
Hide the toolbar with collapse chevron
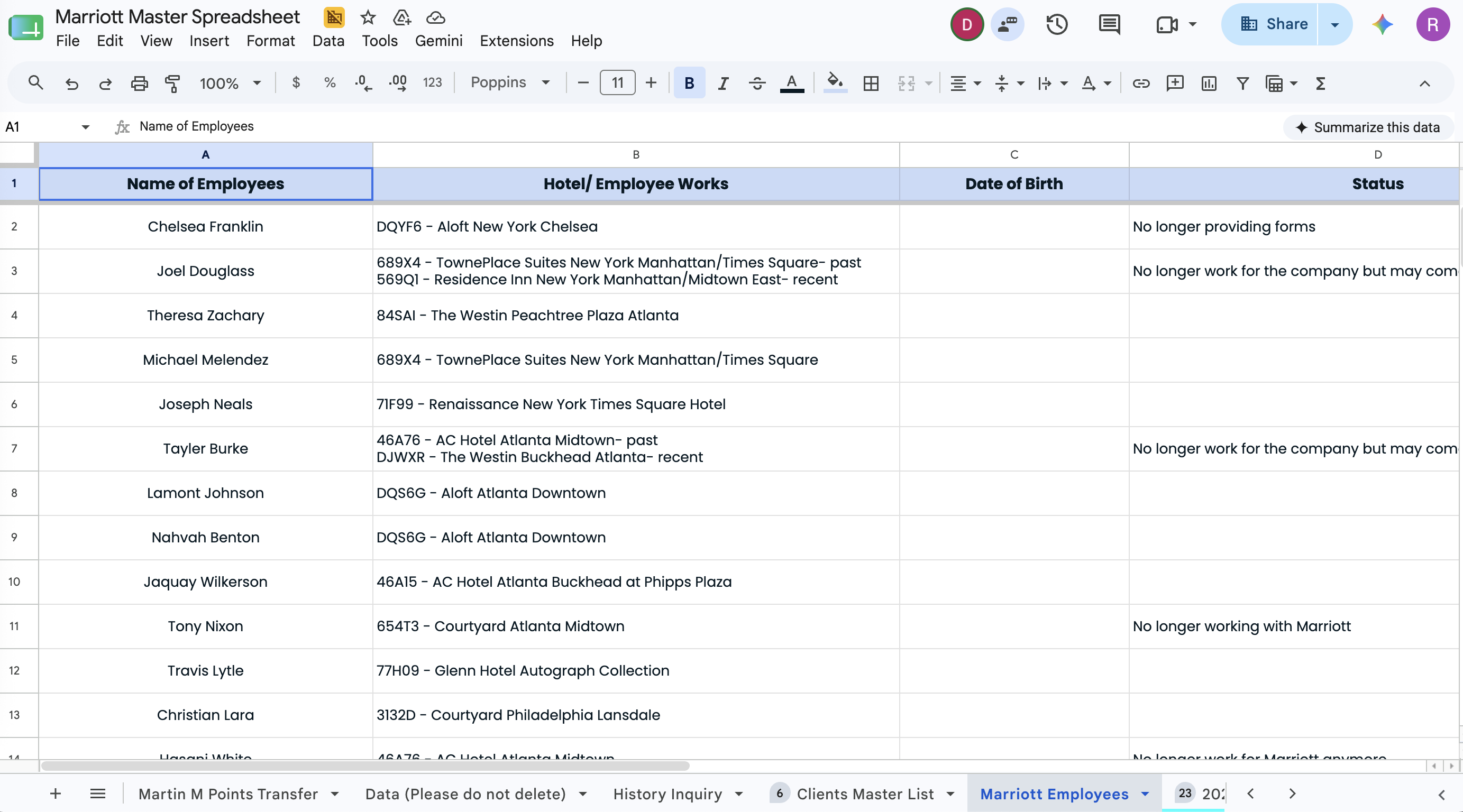(1424, 84)
